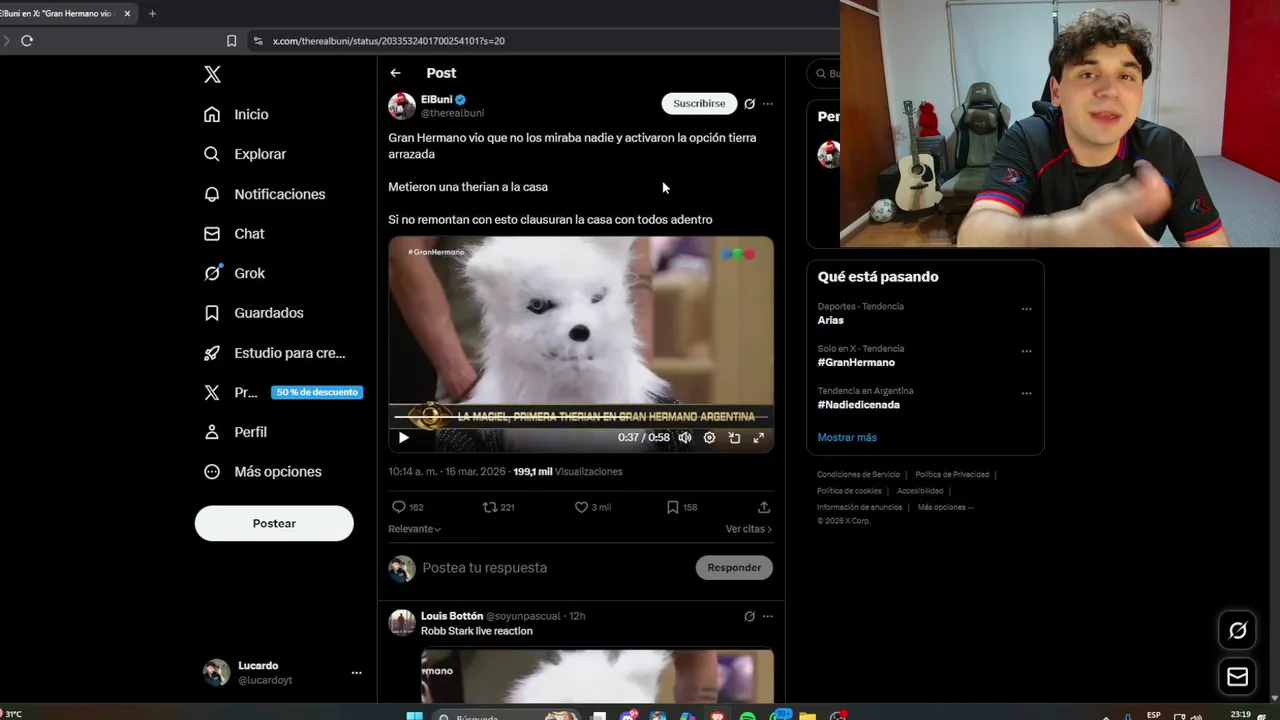Open Guardados bookmarks page

[254, 313]
